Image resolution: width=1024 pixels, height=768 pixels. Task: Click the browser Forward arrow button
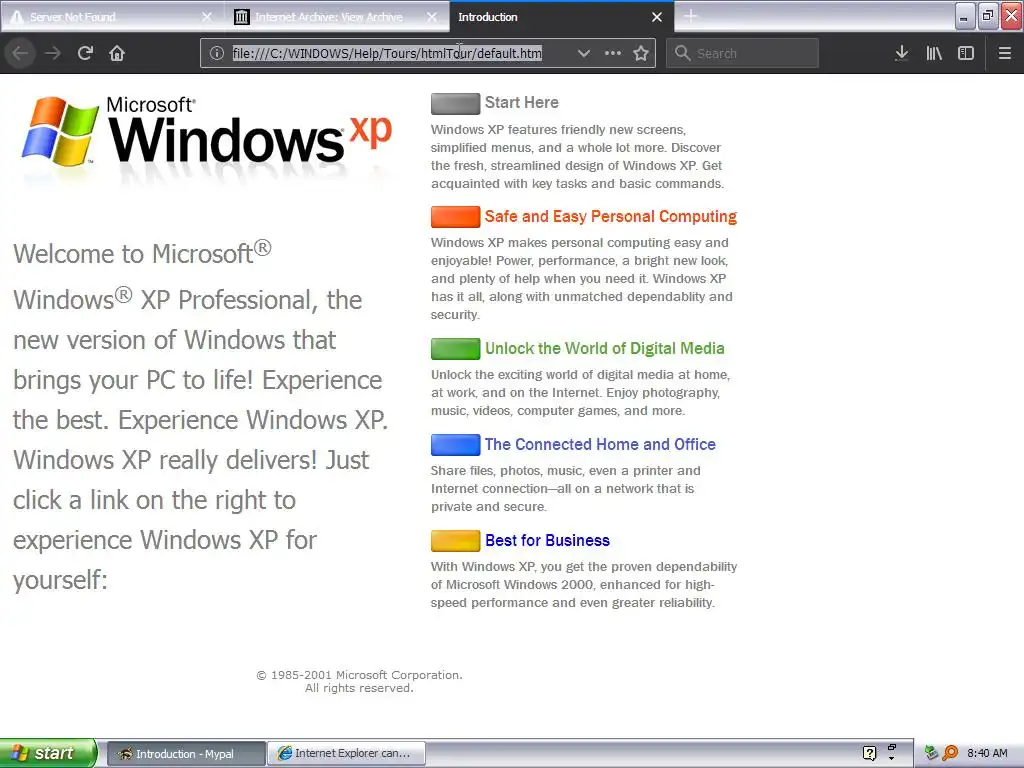coord(53,53)
